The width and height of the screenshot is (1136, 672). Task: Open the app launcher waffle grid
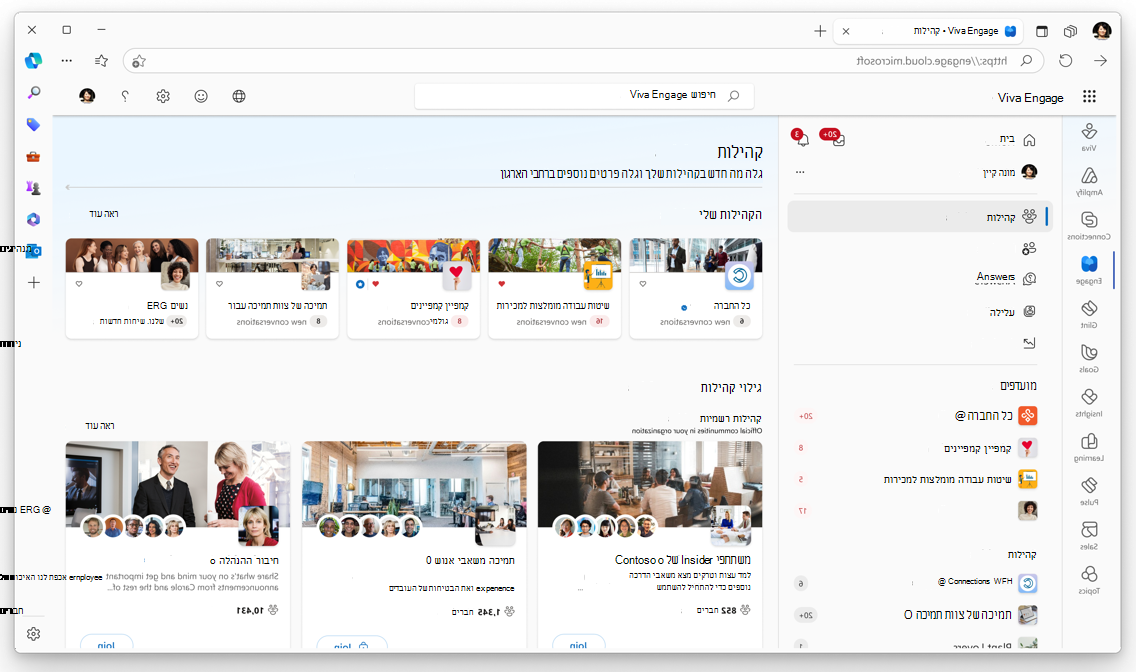1089,96
